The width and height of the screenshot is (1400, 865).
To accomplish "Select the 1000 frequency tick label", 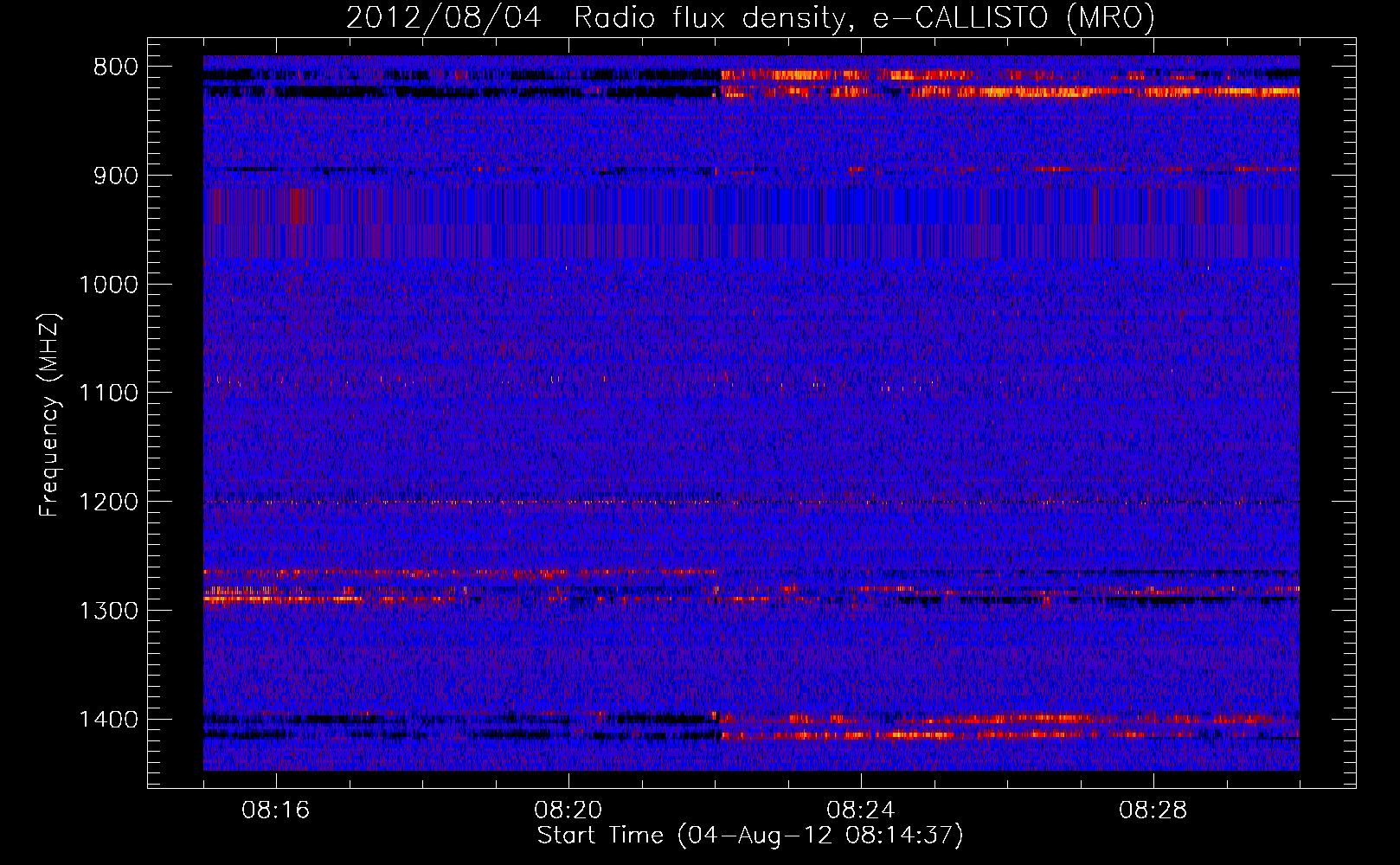I will (x=108, y=285).
